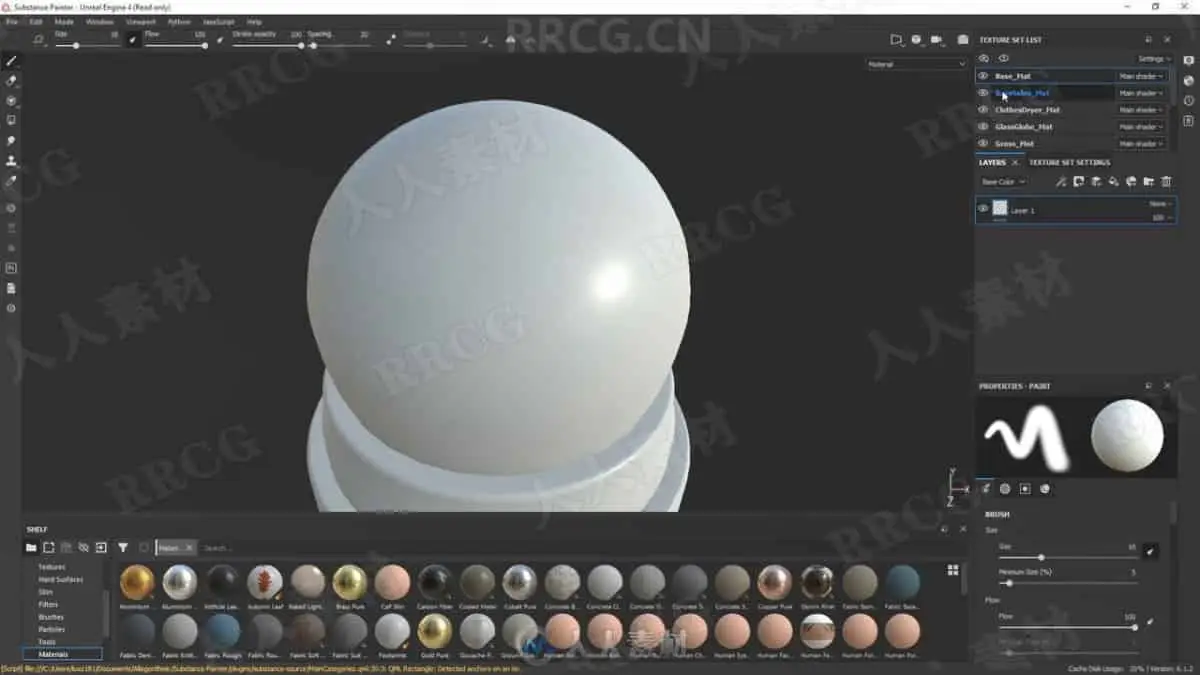Hide the GlassGlobe_Mat texture set

pyautogui.click(x=983, y=127)
